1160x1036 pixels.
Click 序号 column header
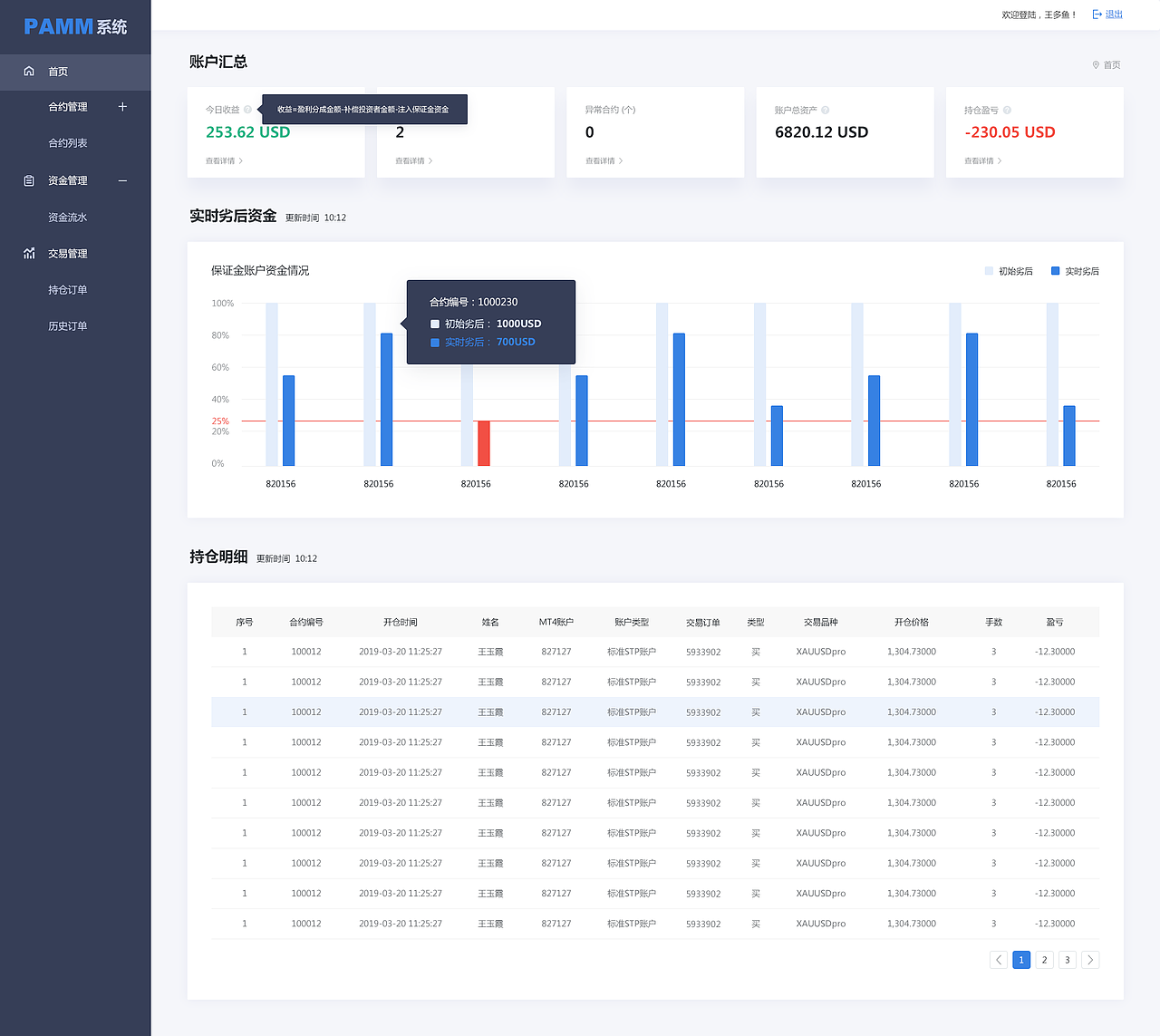pos(245,623)
